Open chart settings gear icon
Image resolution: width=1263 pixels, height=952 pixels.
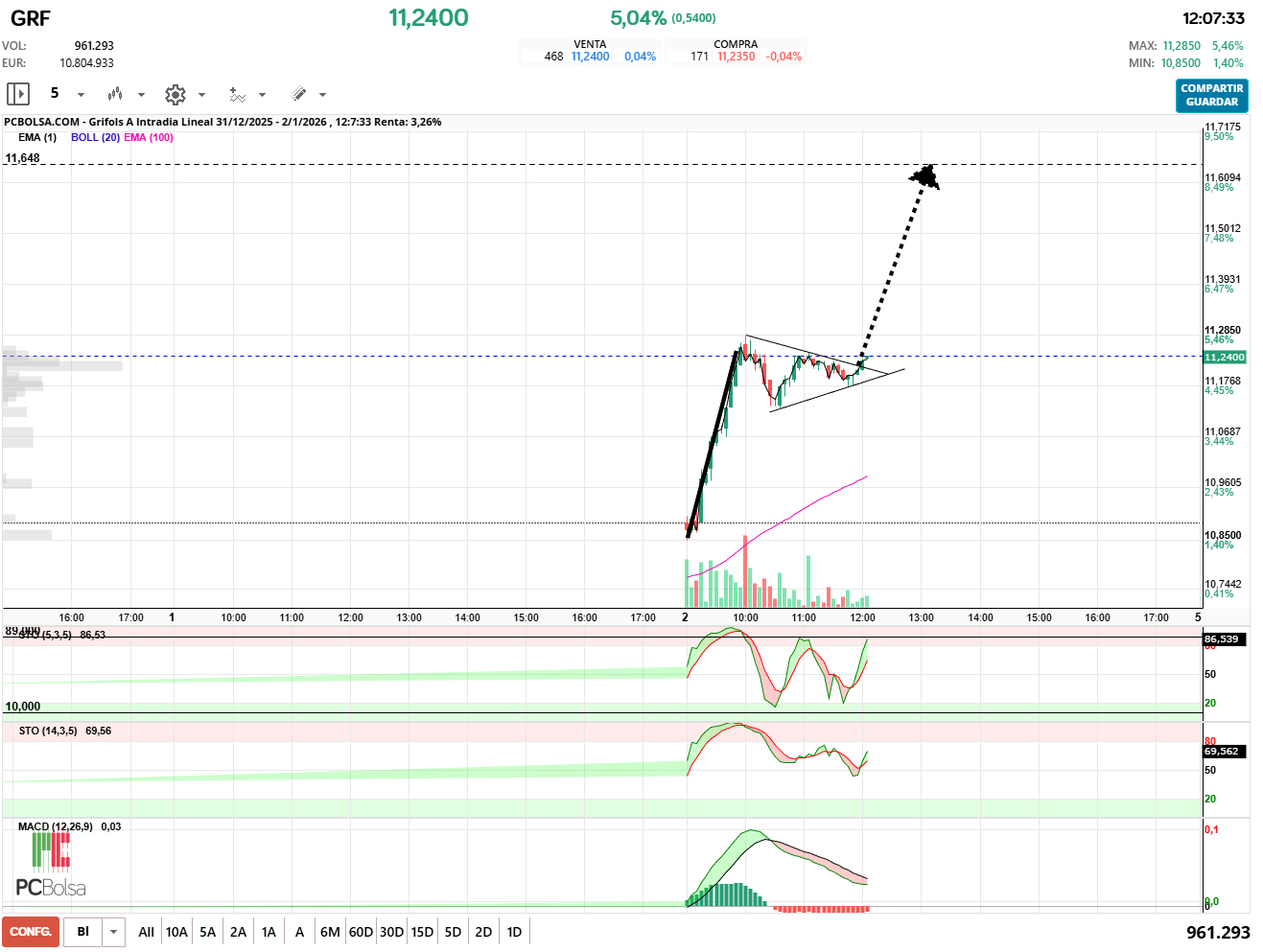coord(175,94)
